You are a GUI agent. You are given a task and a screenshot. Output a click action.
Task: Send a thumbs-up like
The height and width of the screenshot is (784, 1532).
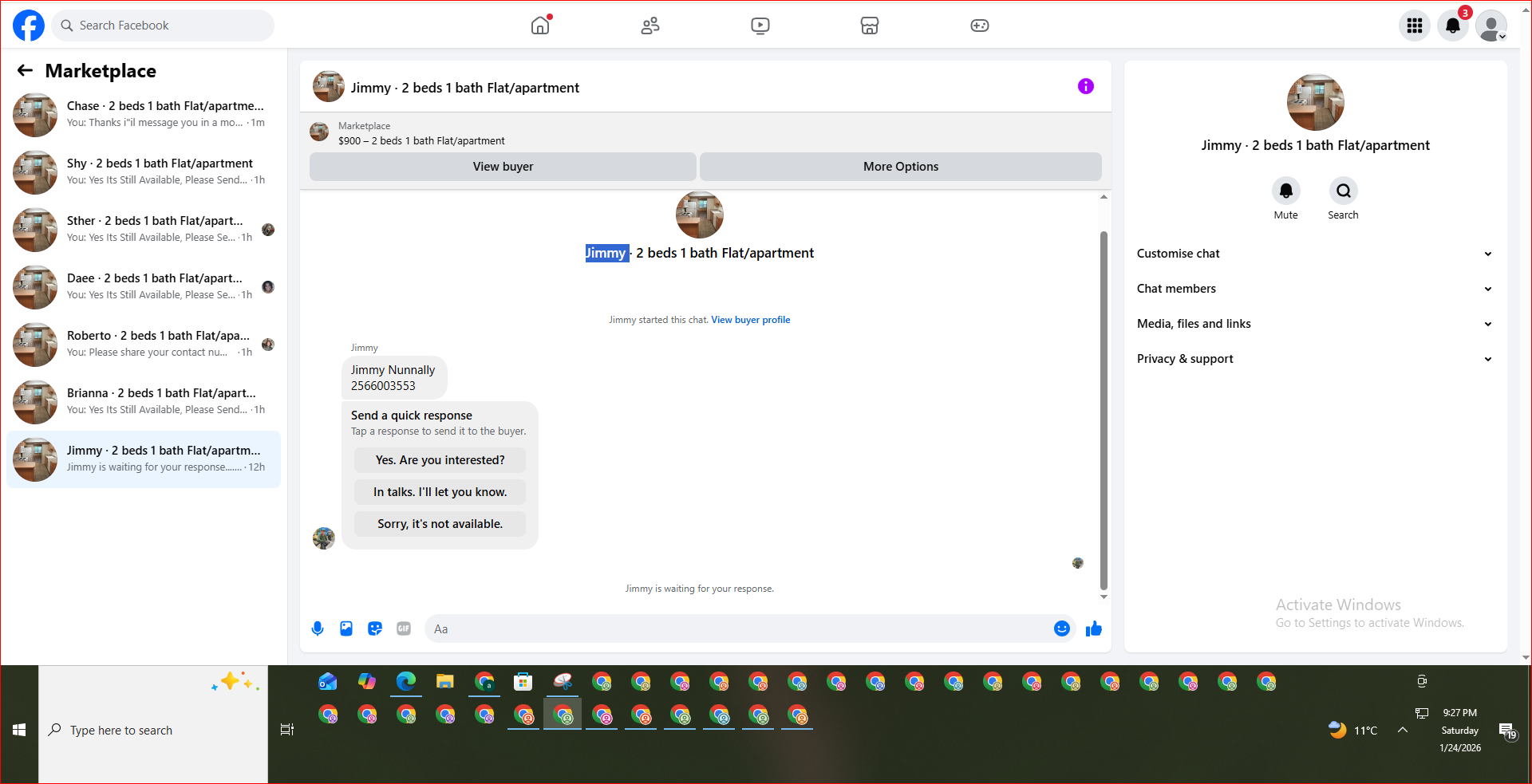tap(1094, 628)
